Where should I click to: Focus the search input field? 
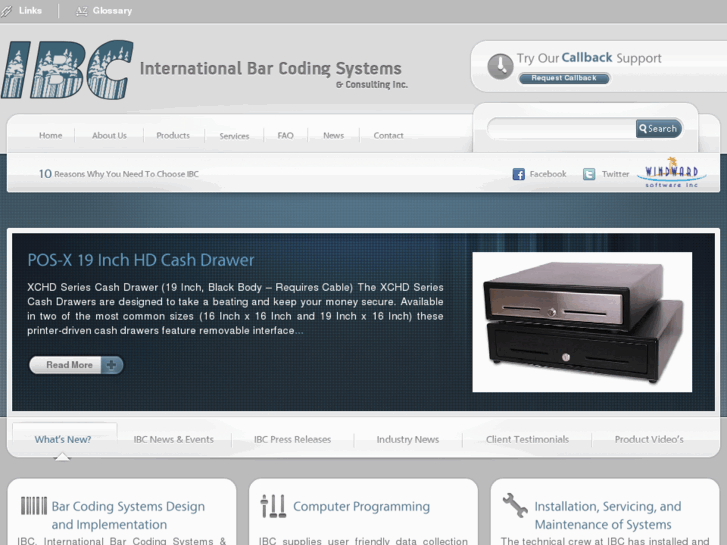click(x=561, y=128)
